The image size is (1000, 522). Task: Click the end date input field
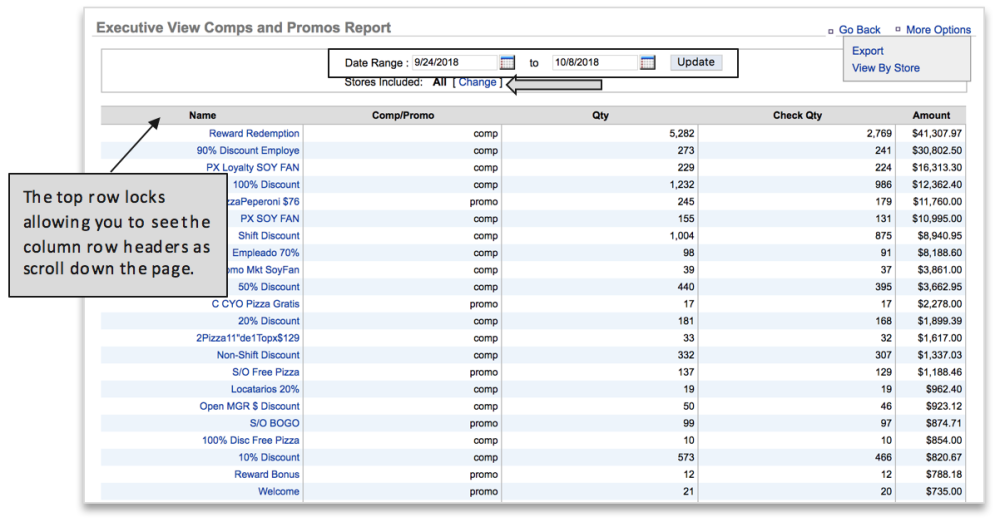(x=594, y=63)
